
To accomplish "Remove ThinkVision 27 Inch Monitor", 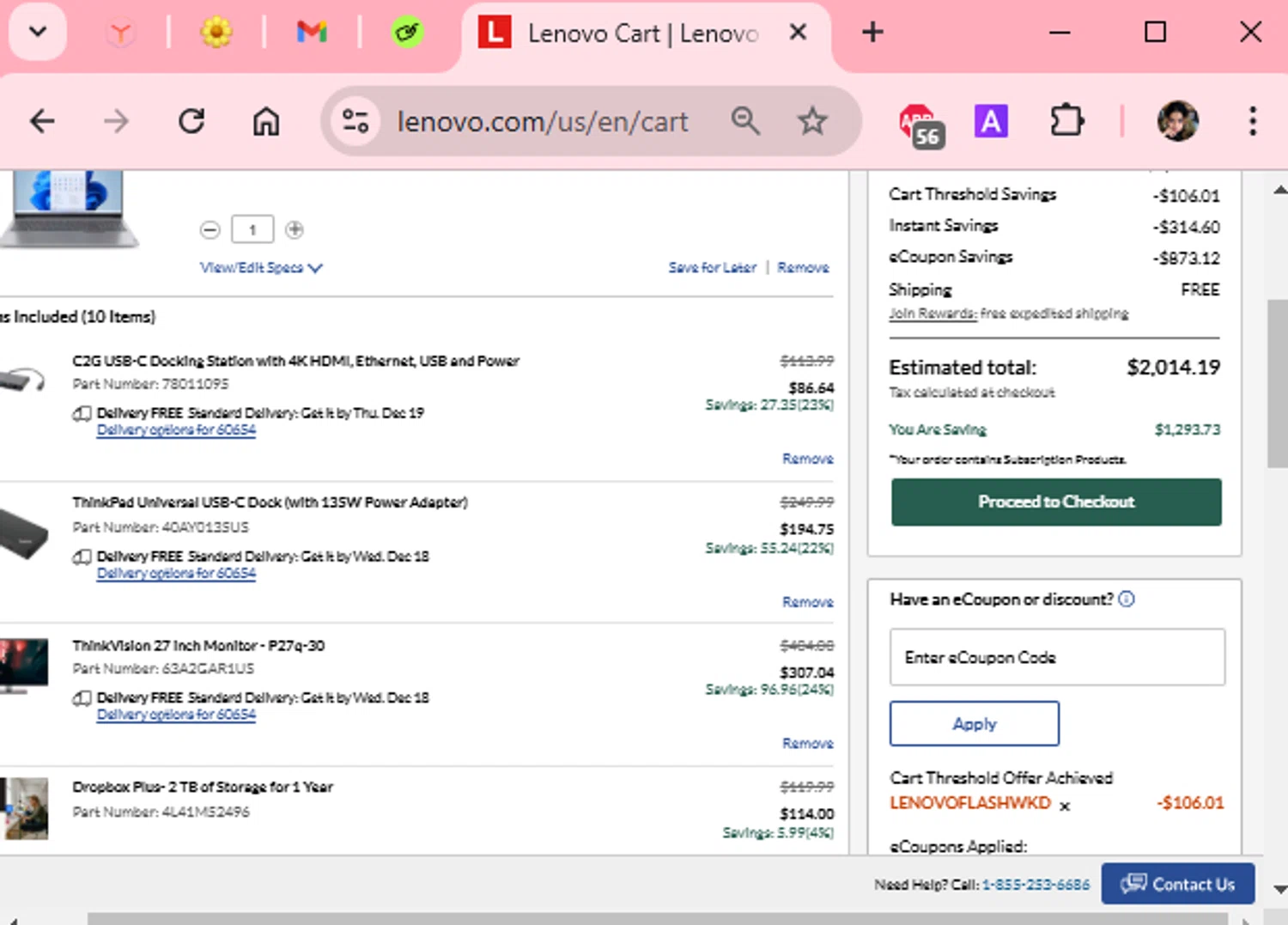I will coord(808,743).
